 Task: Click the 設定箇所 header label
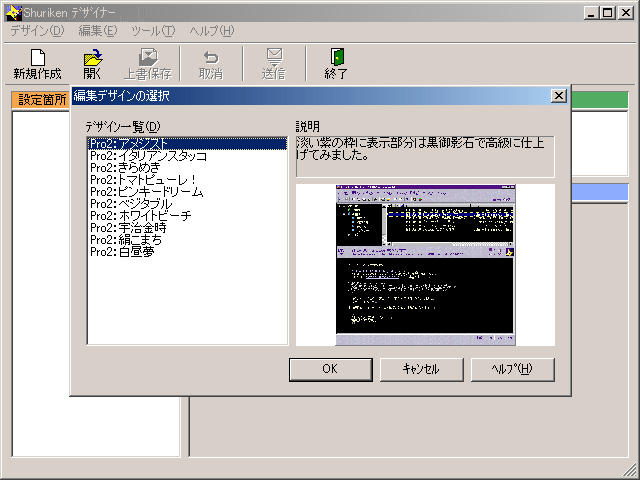[42, 100]
